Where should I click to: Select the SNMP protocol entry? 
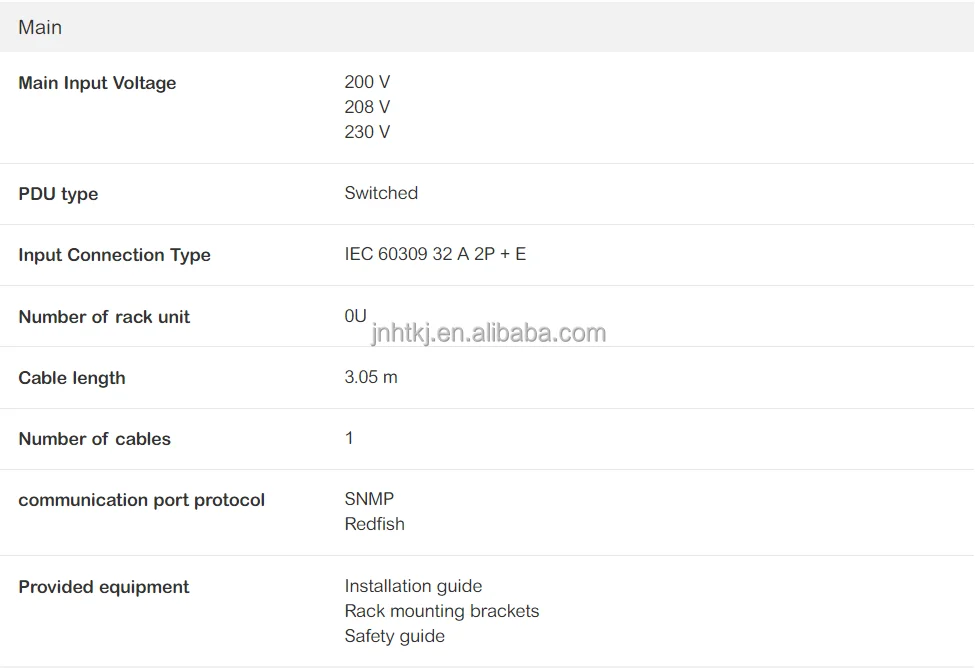pyautogui.click(x=369, y=499)
